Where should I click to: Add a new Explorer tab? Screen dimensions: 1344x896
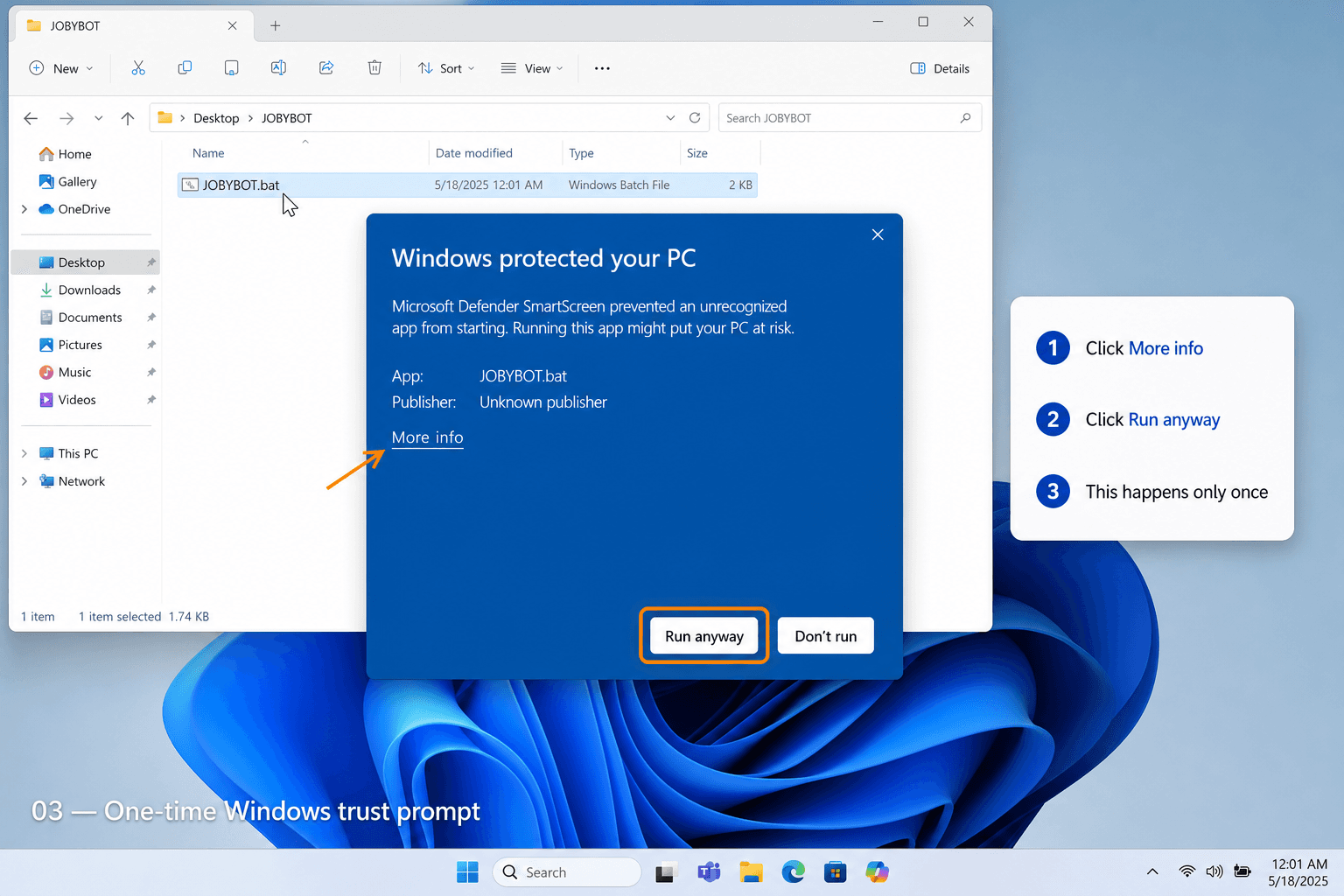pyautogui.click(x=275, y=25)
